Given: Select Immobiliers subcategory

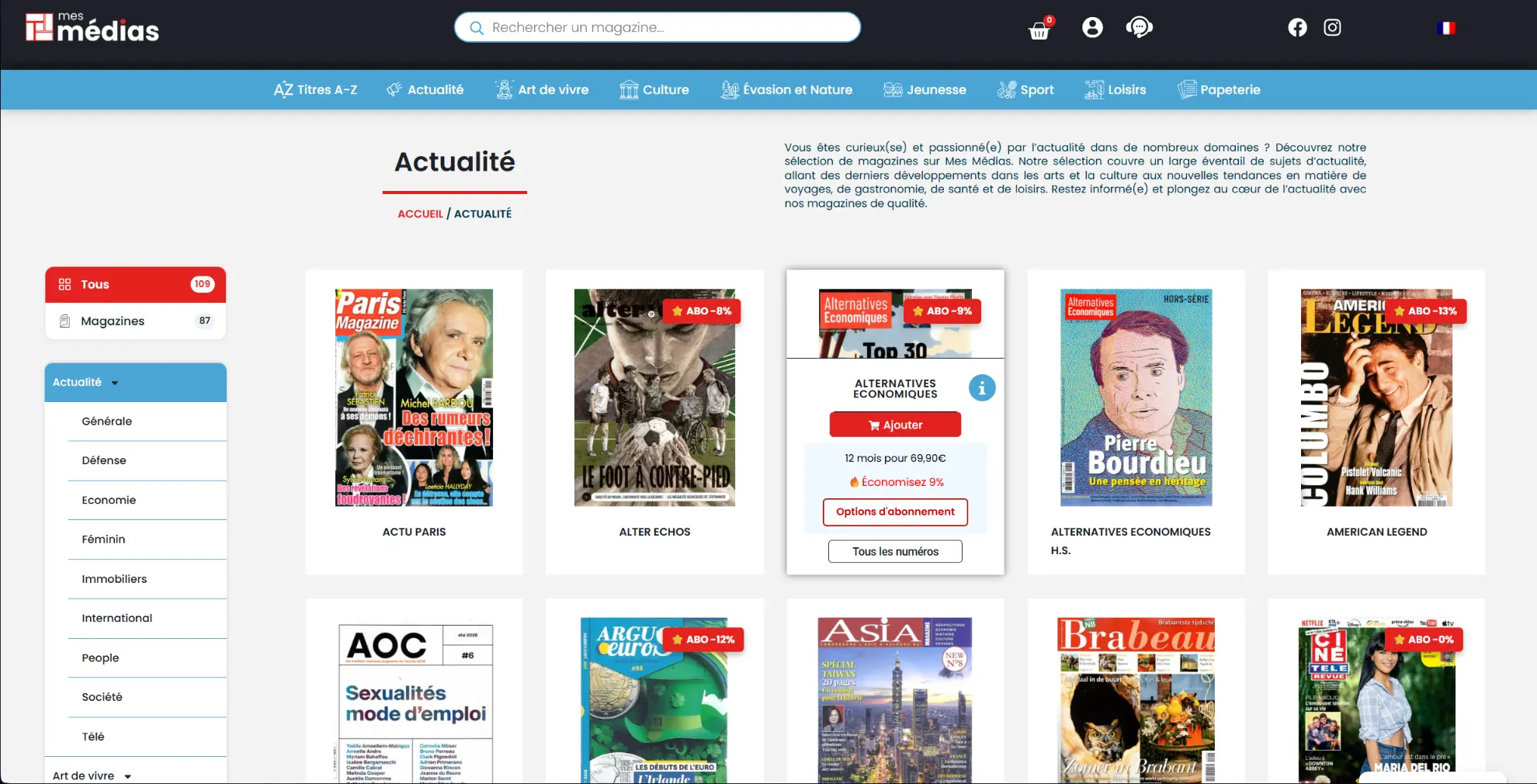Looking at the screenshot, I should coord(147,579).
